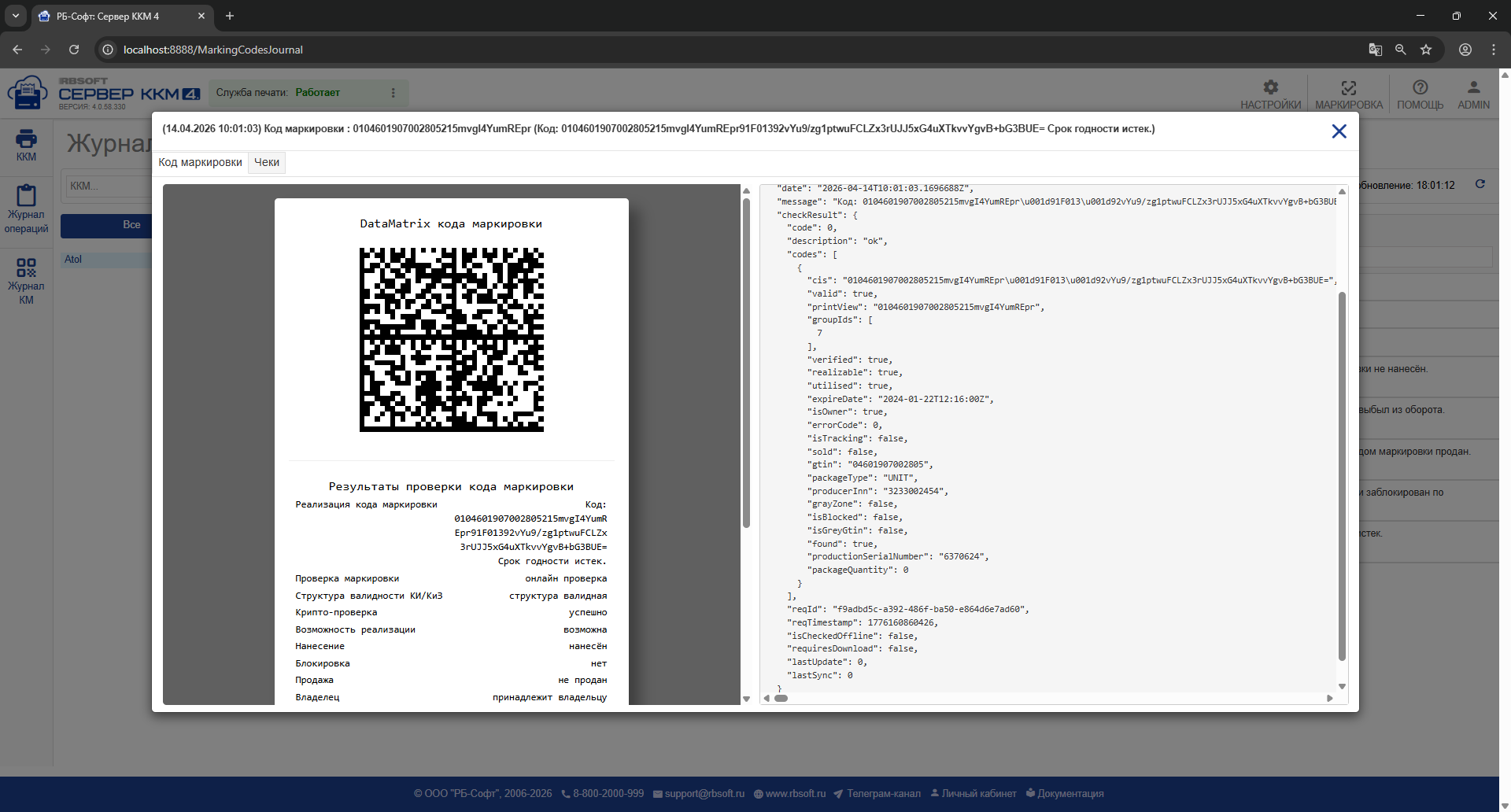The height and width of the screenshot is (812, 1511).
Task: Bookmark this page with the star
Action: 1425,50
